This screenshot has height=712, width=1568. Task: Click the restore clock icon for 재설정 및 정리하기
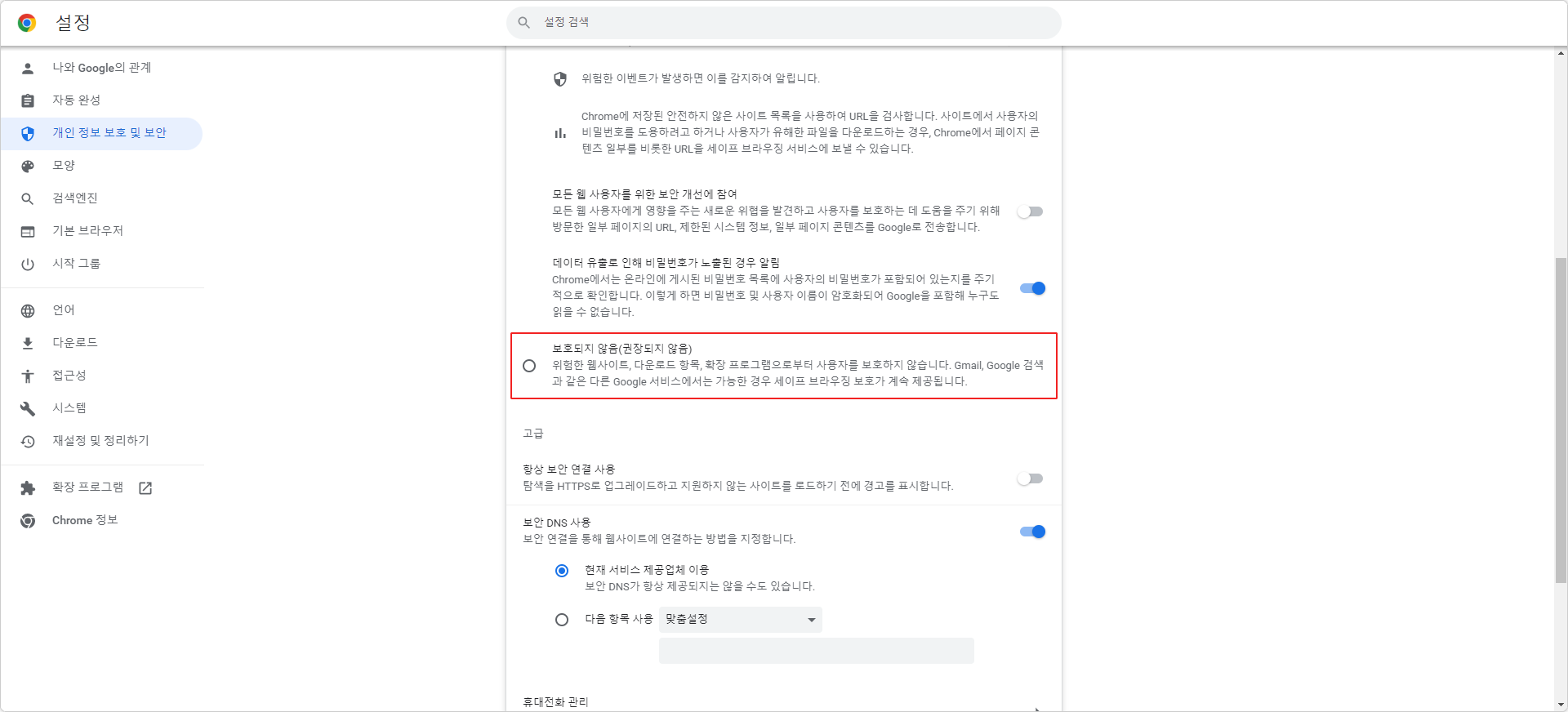coord(28,442)
